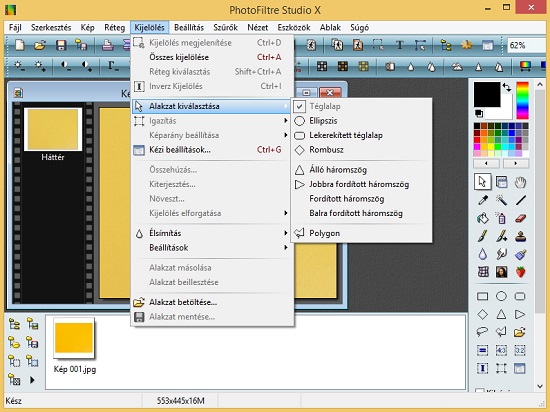Image resolution: width=550 pixels, height=412 pixels.
Task: Select the line drawing tool
Action: [521, 200]
